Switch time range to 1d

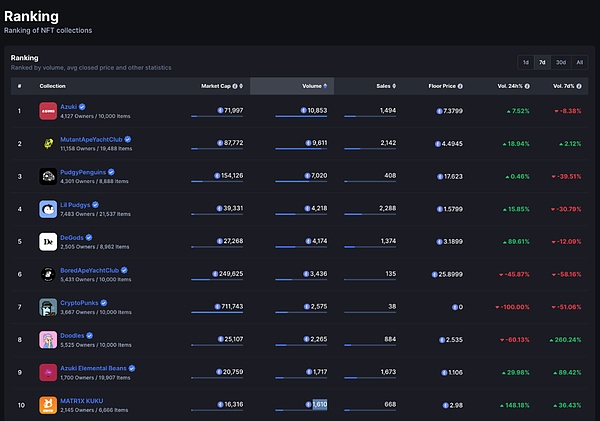[526, 62]
